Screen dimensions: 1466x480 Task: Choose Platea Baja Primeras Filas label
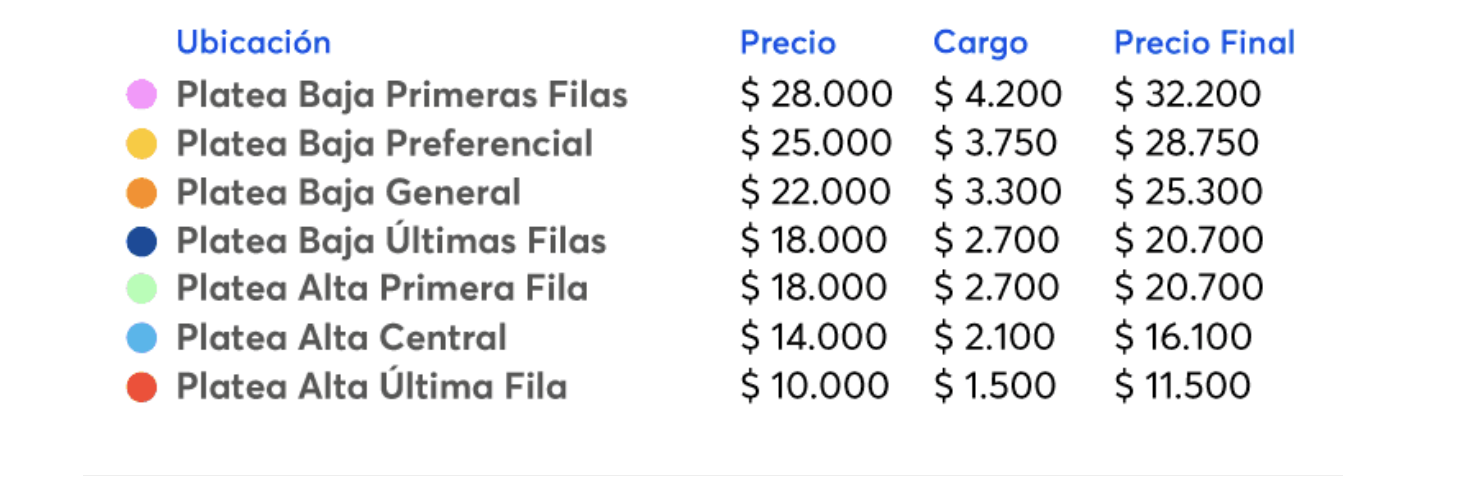coord(402,95)
